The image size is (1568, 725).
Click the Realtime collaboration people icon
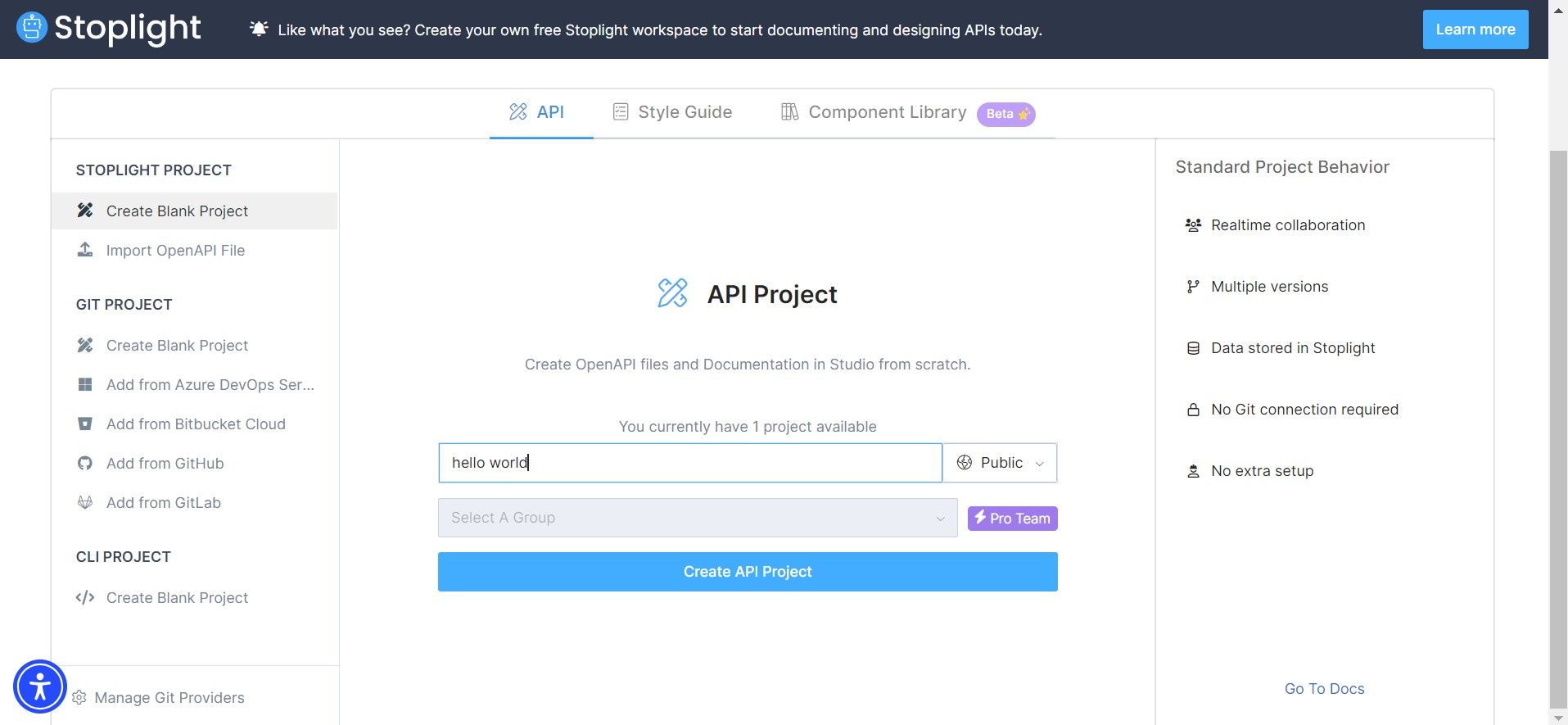click(1194, 225)
